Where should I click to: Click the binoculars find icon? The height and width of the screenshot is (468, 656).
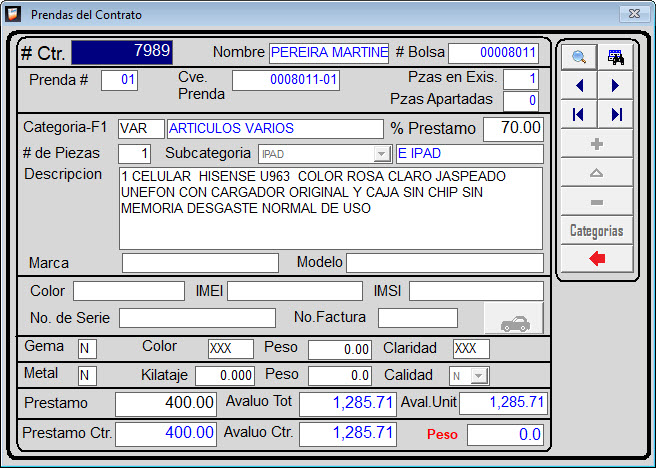click(x=616, y=57)
